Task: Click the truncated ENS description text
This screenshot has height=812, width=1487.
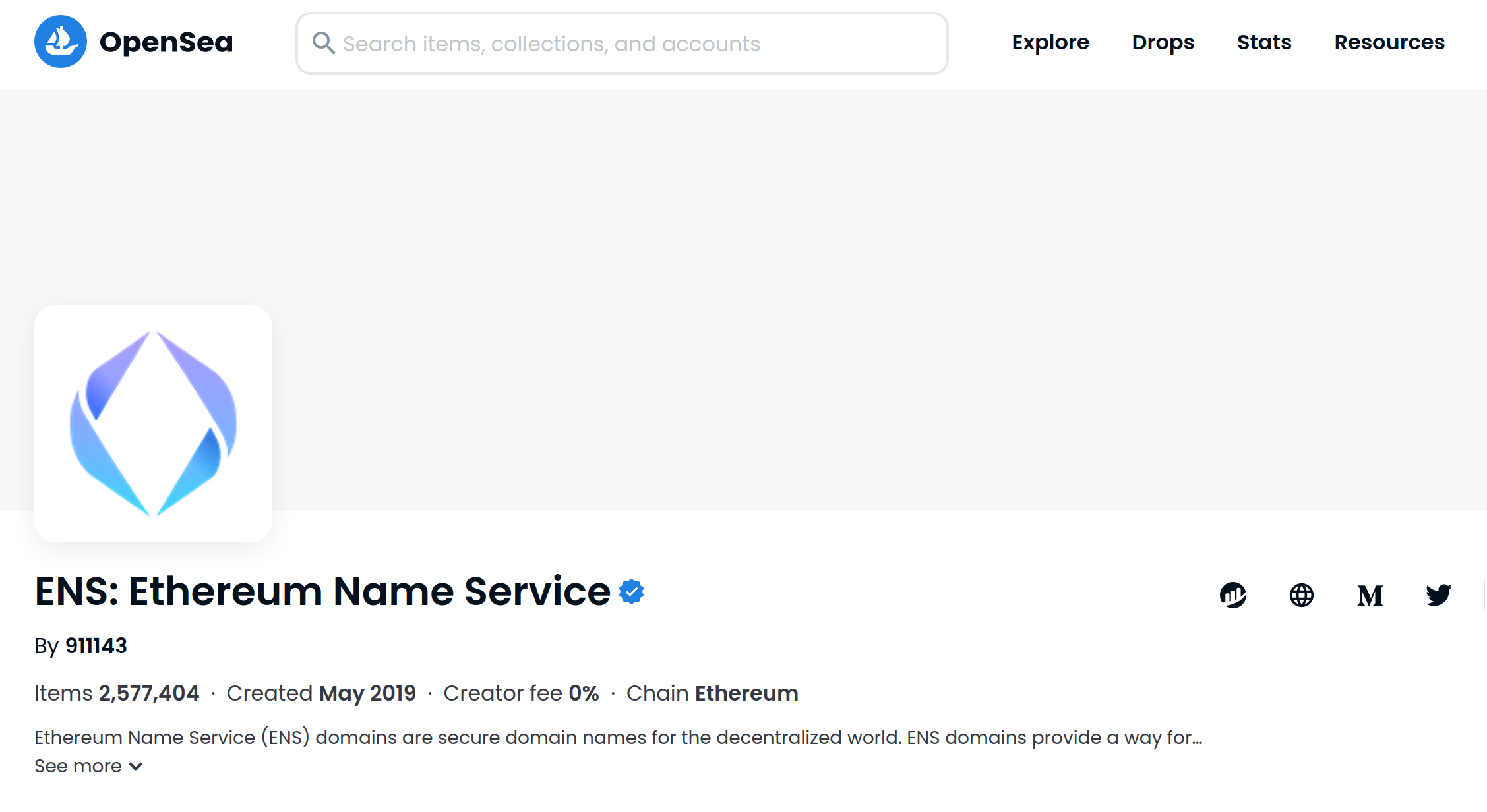Action: [x=618, y=738]
